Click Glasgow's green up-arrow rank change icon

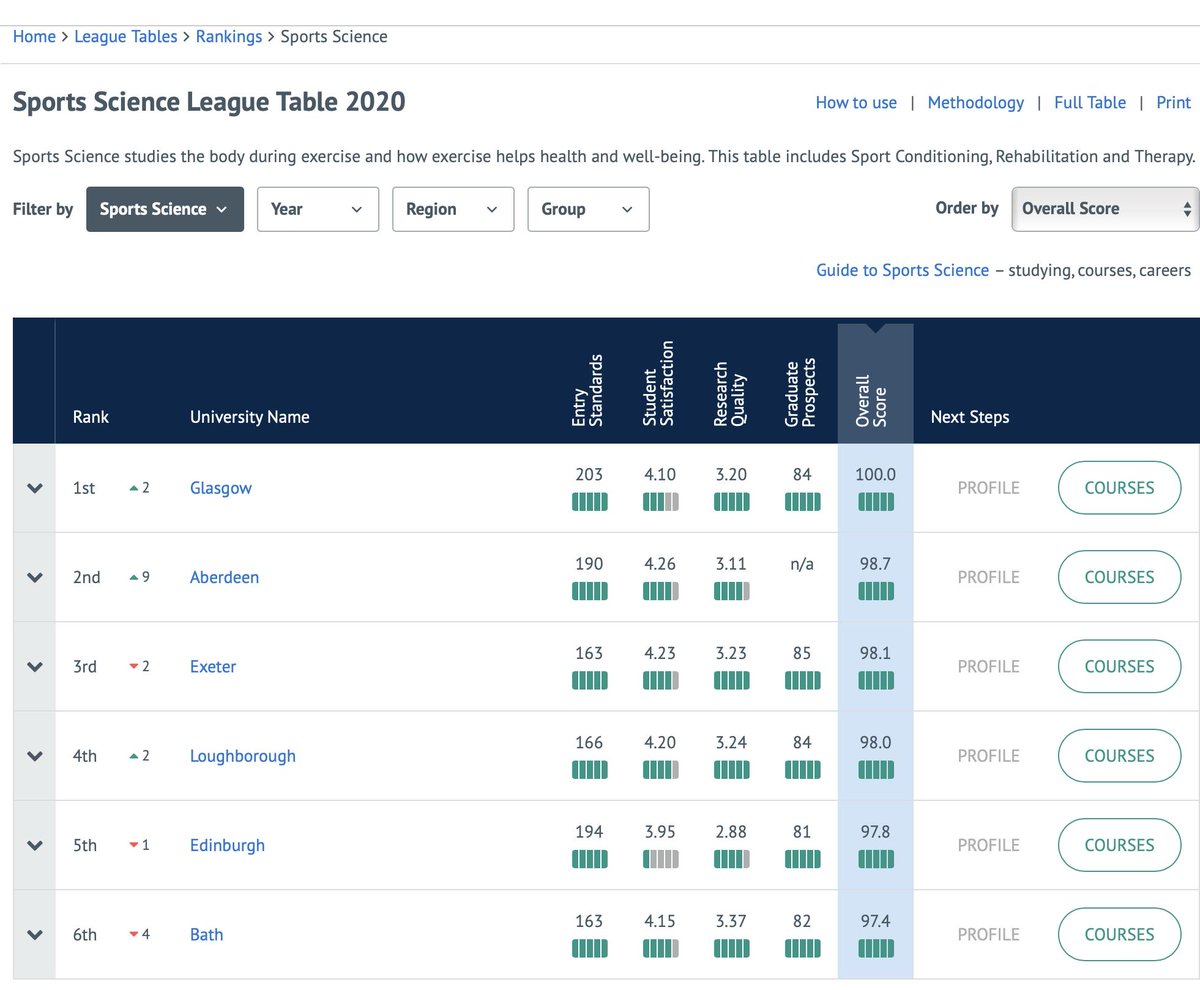coord(134,489)
